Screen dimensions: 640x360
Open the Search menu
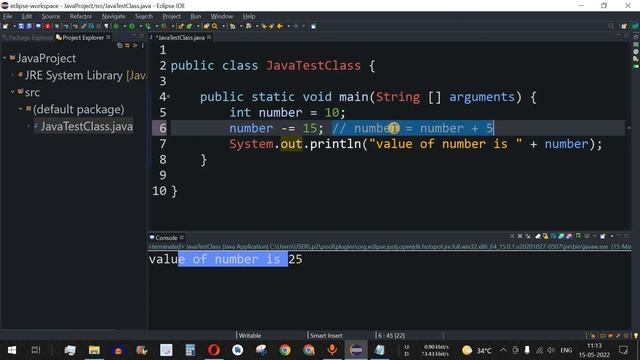tap(144, 16)
